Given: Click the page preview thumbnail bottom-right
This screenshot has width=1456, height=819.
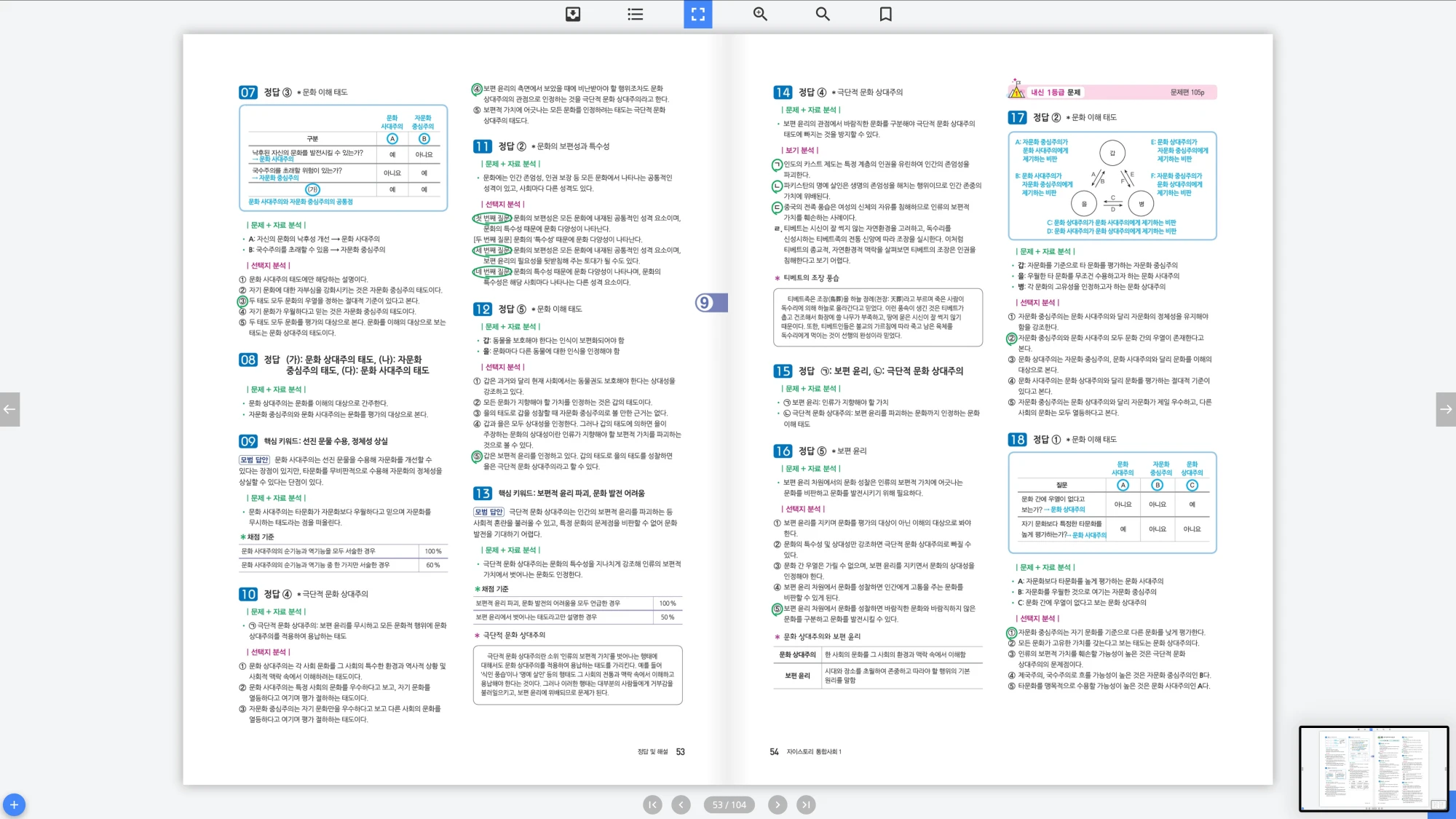Looking at the screenshot, I should [x=1373, y=768].
